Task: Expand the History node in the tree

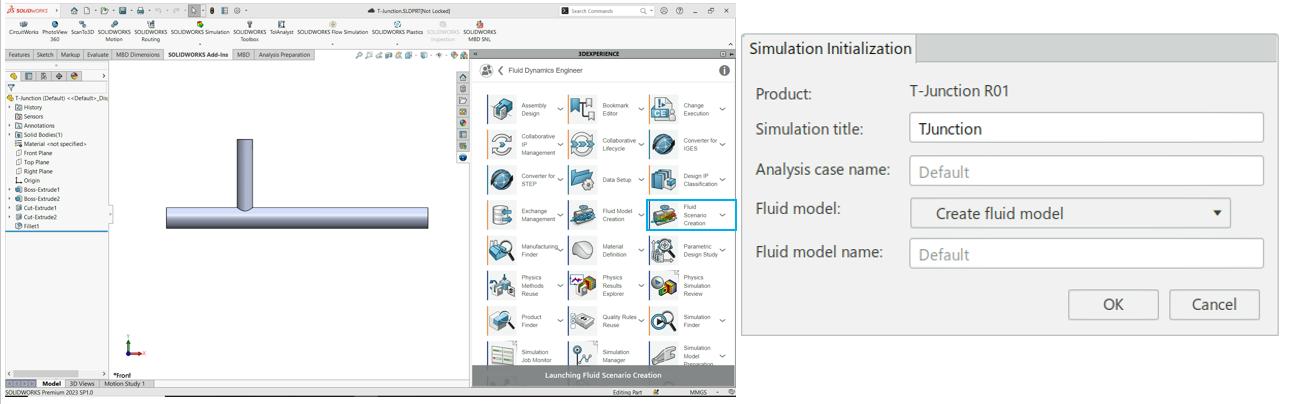Action: [x=10, y=107]
